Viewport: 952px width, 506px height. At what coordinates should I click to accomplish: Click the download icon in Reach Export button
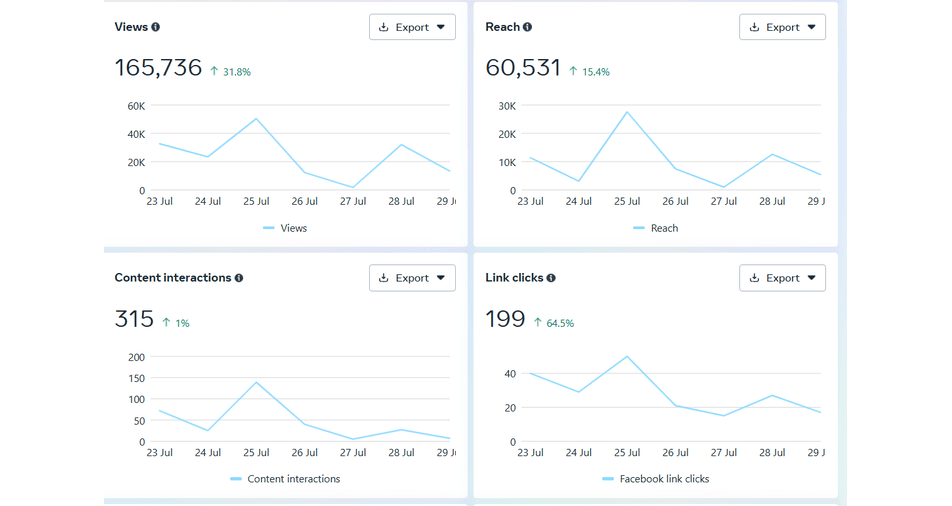pos(754,27)
